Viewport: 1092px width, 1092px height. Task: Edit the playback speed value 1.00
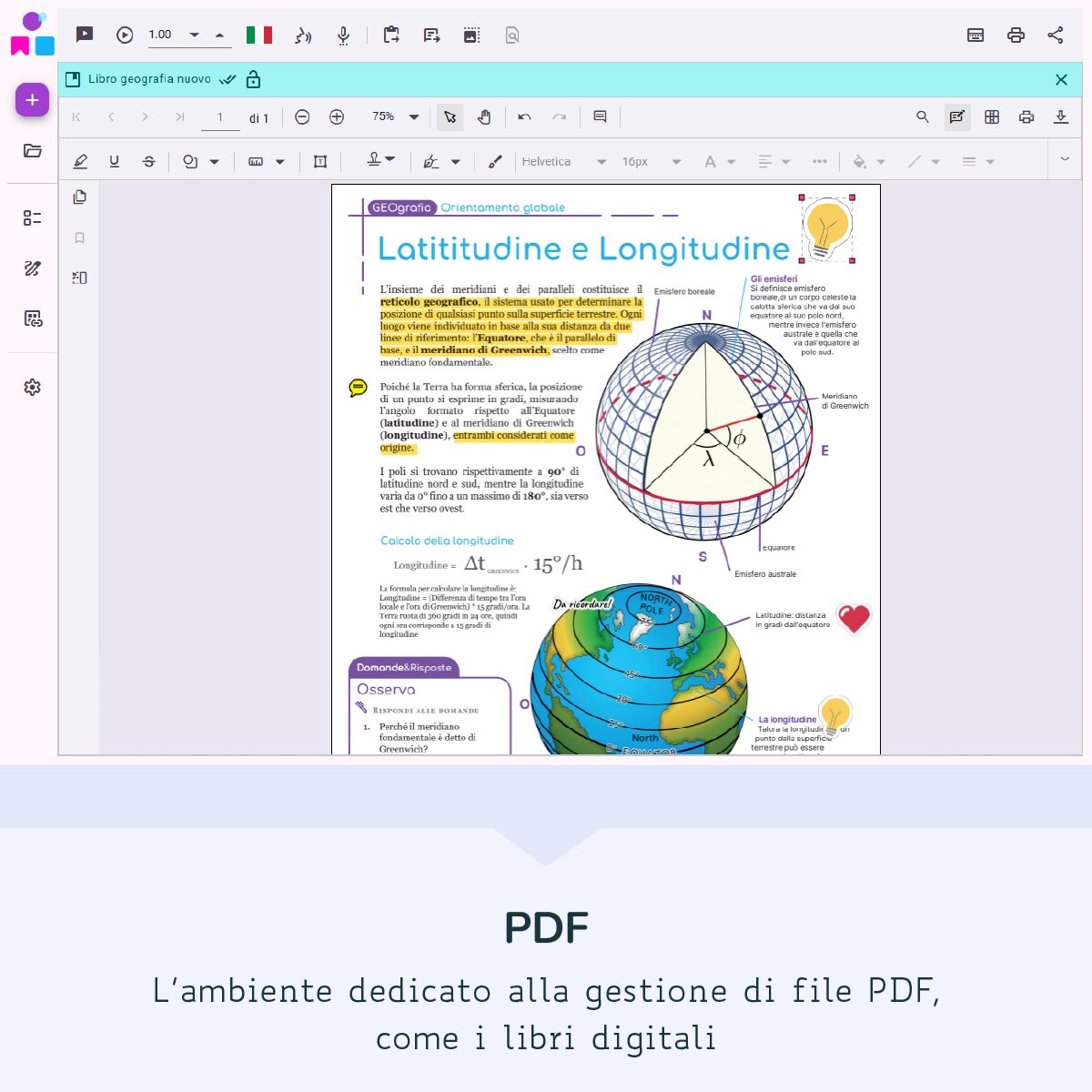pyautogui.click(x=160, y=35)
